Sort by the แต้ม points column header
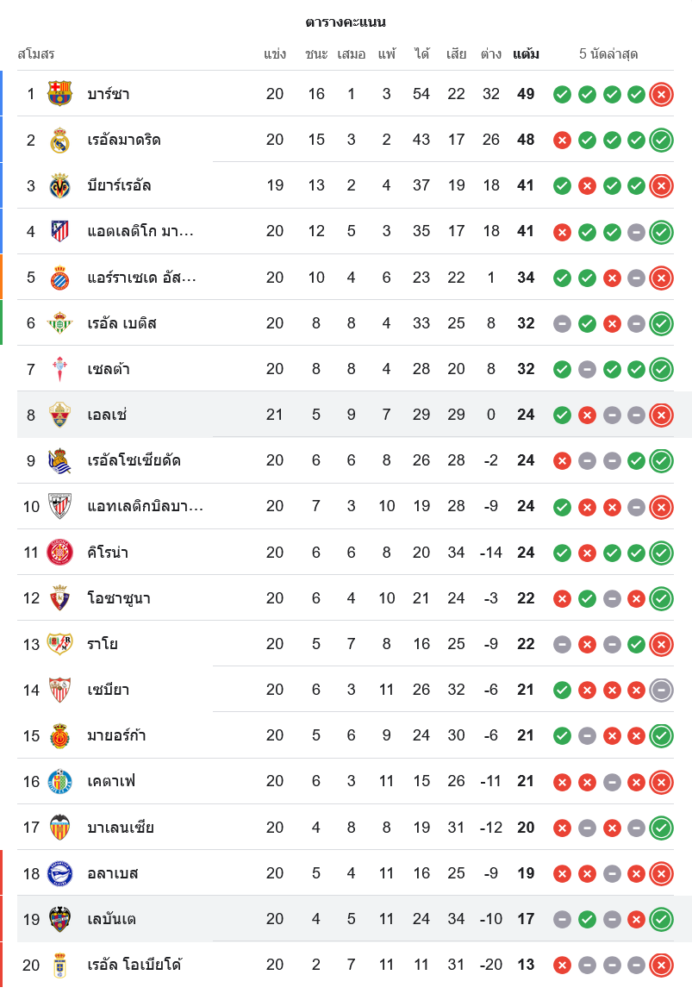This screenshot has width=692, height=1000. tap(526, 54)
